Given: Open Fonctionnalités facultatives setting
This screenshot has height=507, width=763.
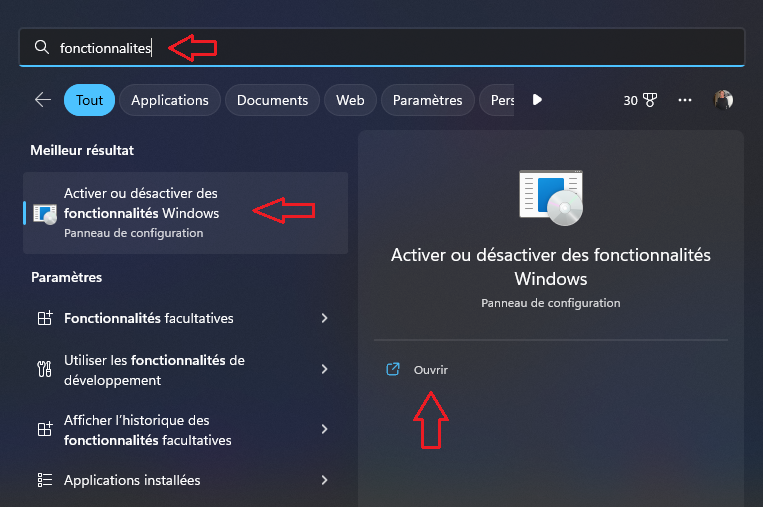Looking at the screenshot, I should pyautogui.click(x=185, y=318).
